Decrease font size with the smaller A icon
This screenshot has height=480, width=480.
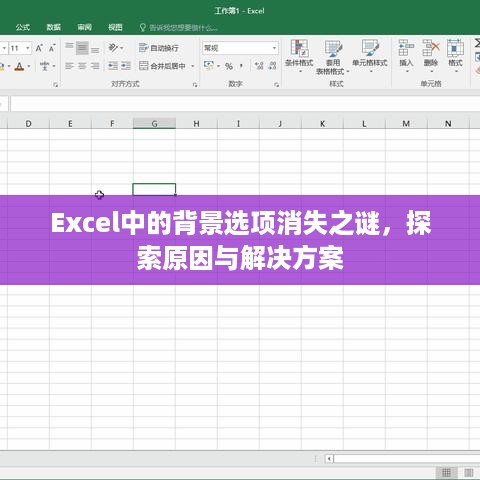pos(52,48)
